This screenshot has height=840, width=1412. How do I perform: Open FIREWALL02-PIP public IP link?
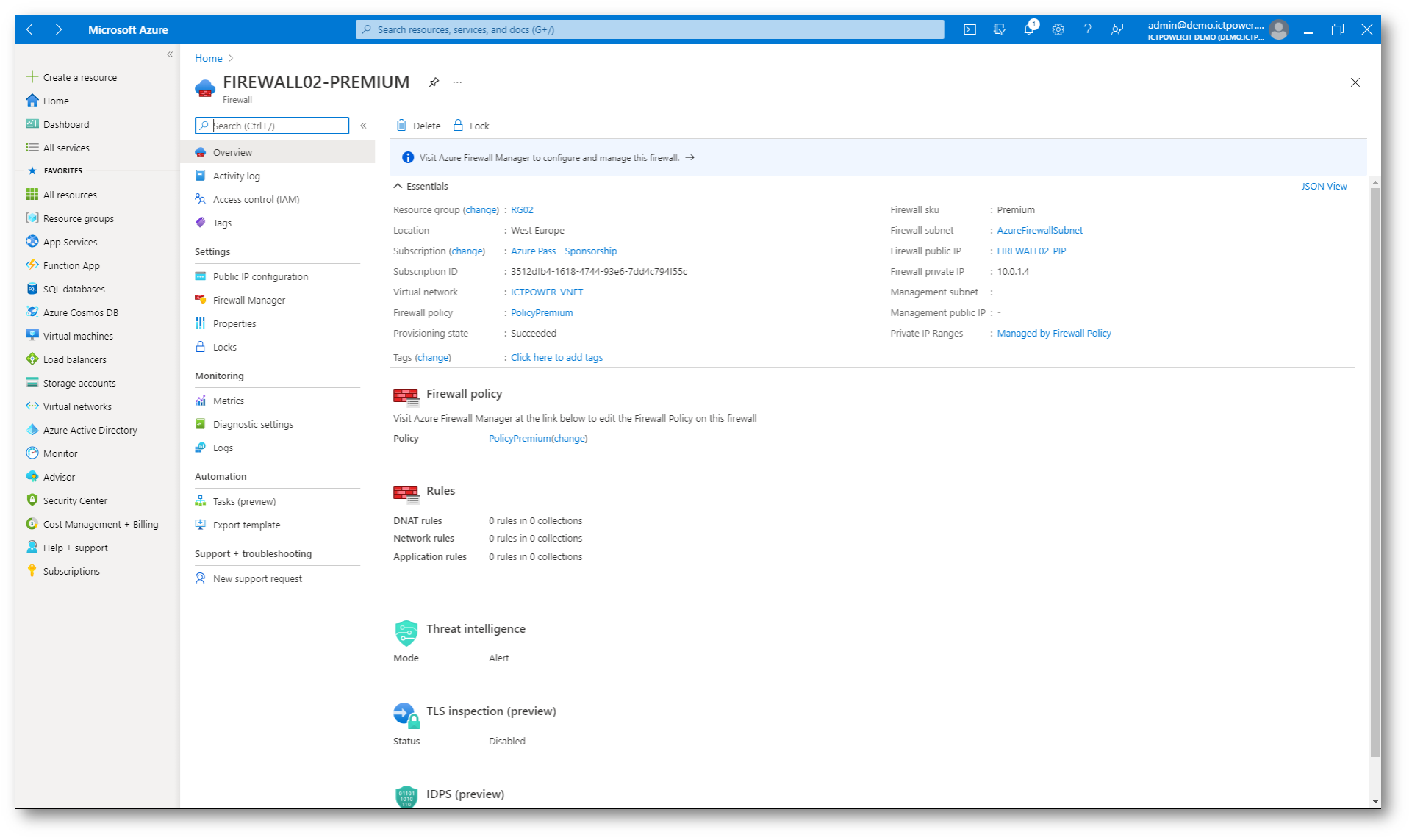[1031, 251]
